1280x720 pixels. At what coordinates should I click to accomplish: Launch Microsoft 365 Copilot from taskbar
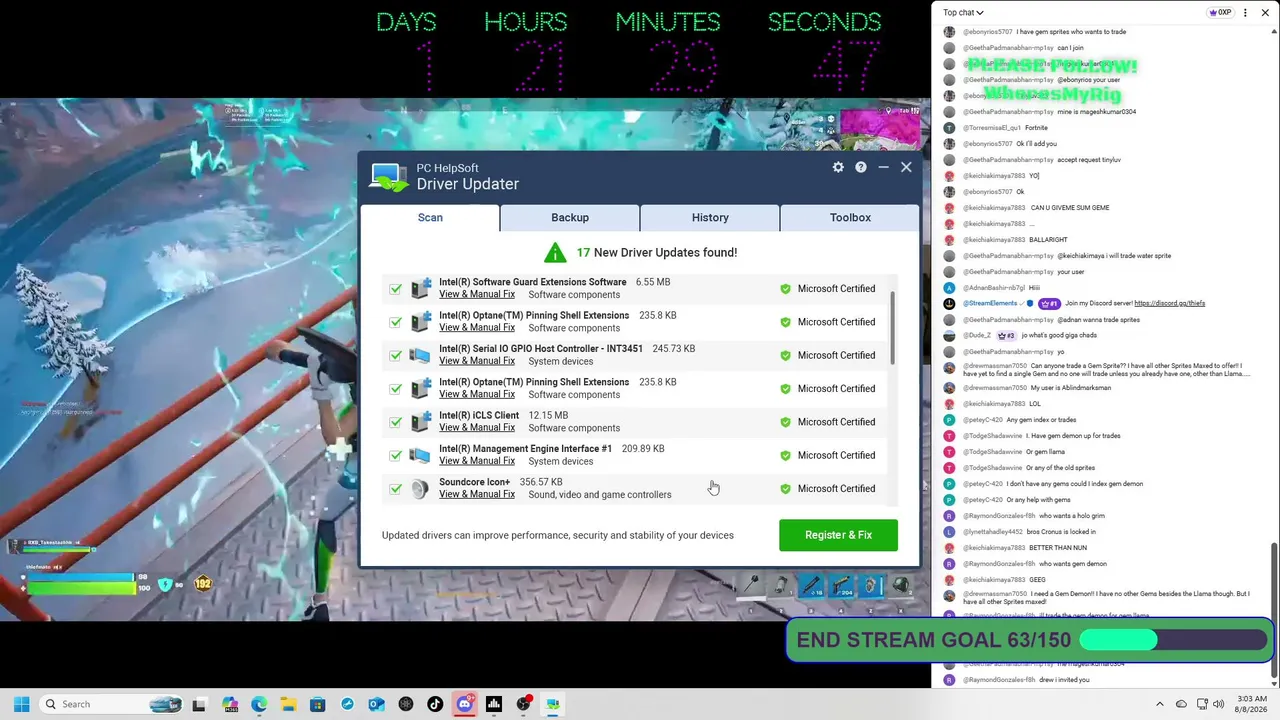(230, 704)
